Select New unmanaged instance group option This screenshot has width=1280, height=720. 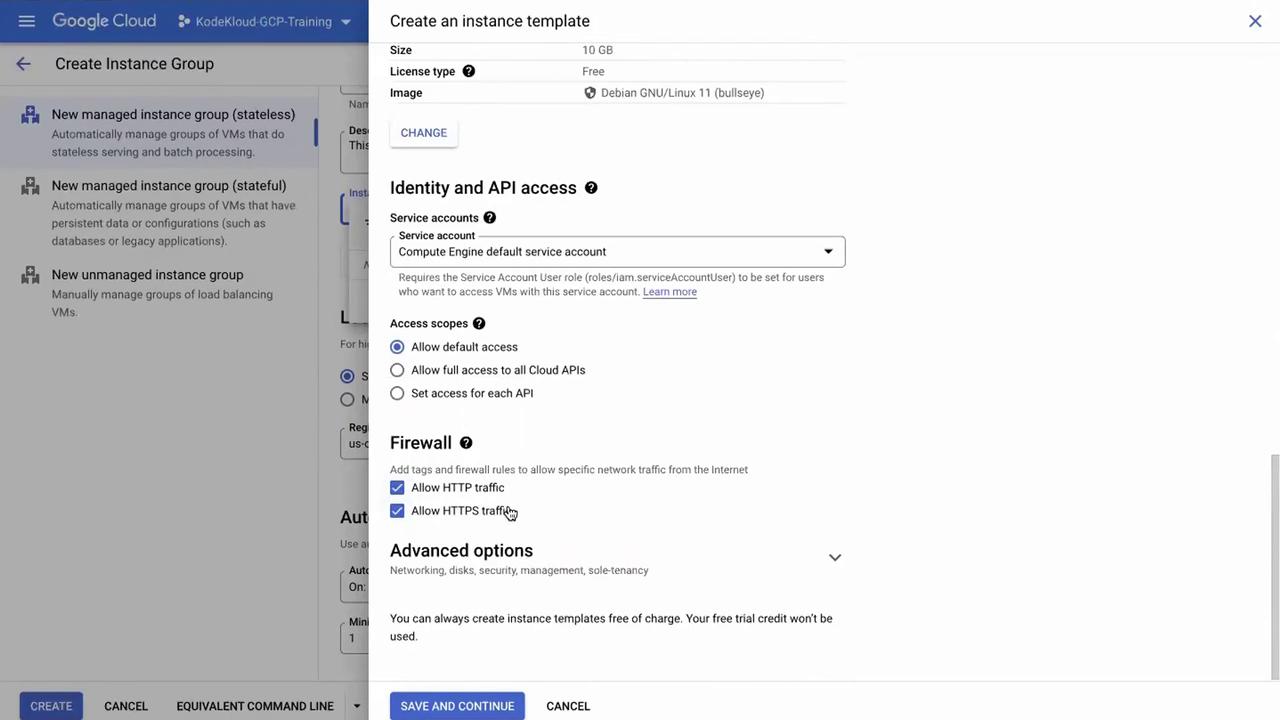tap(147, 275)
